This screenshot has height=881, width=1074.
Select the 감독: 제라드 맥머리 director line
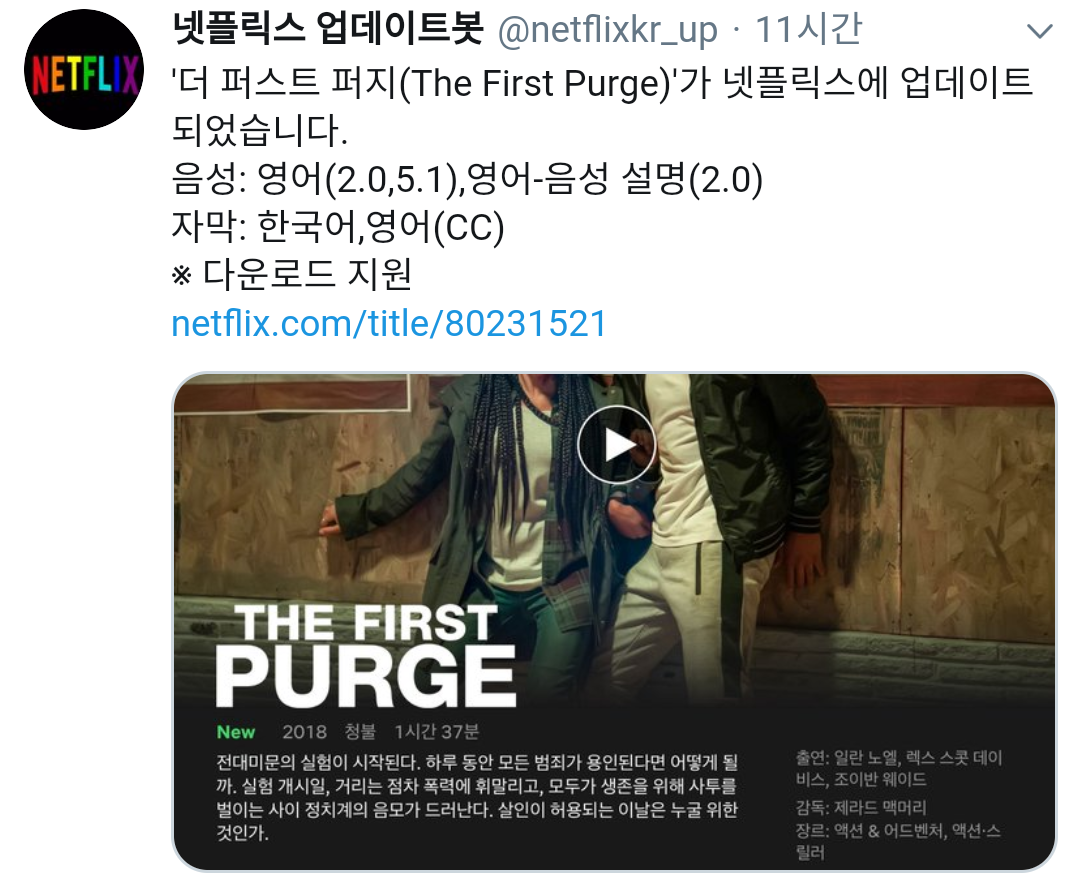click(x=861, y=808)
